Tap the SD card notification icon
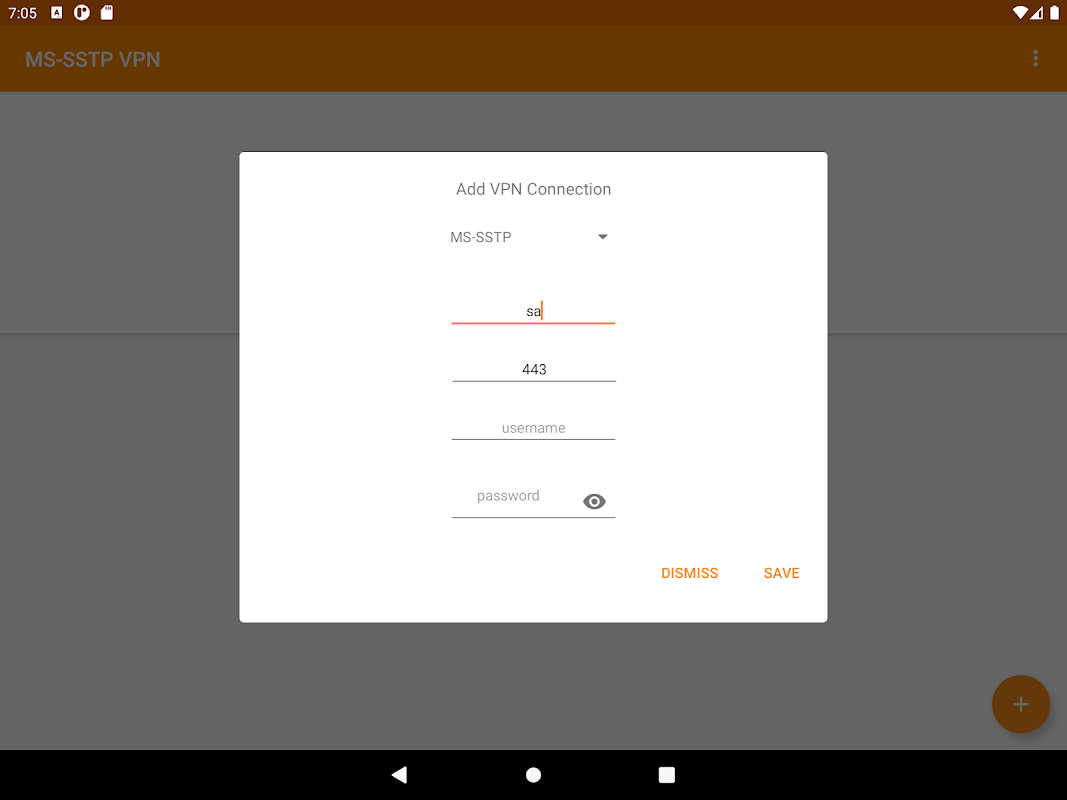 tap(107, 12)
